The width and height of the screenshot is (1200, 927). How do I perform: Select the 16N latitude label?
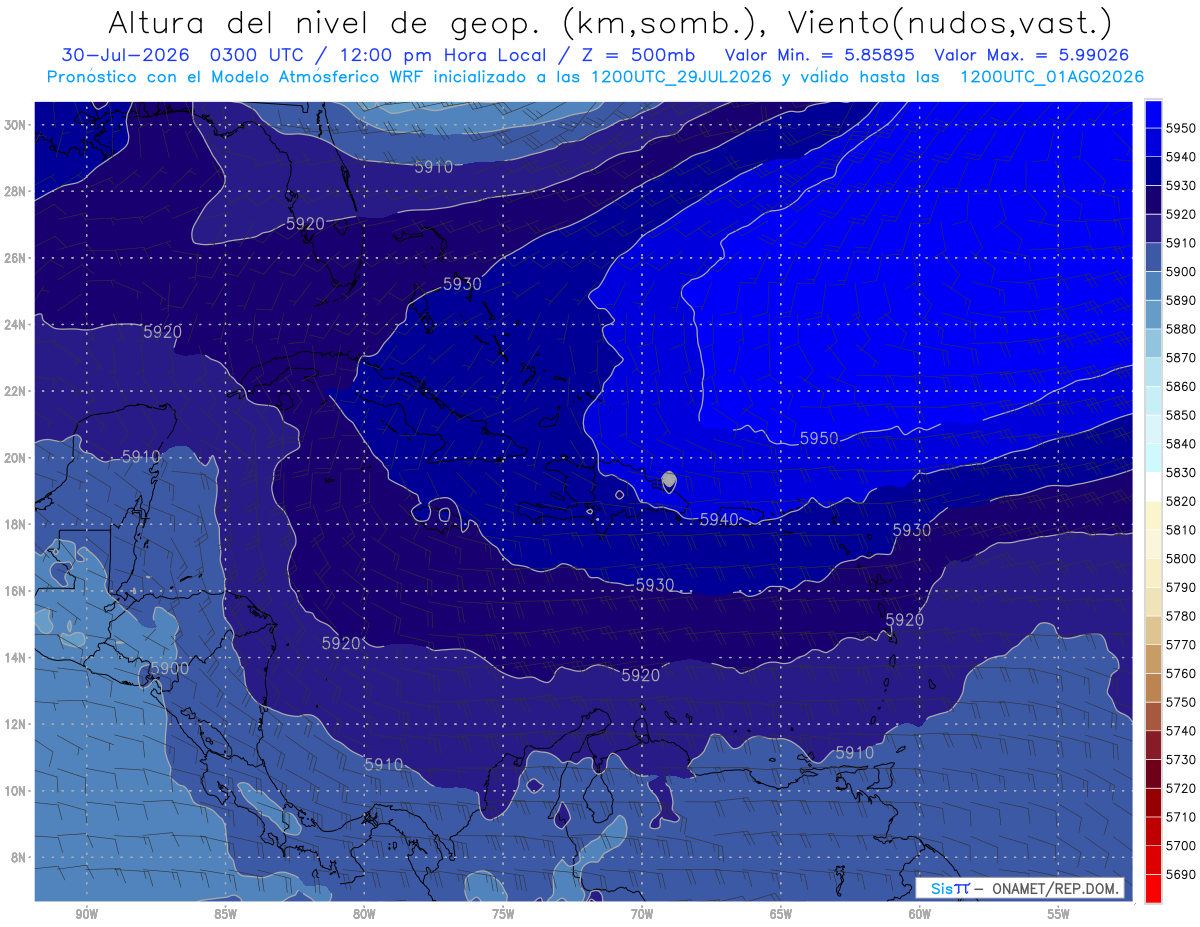click(x=15, y=591)
